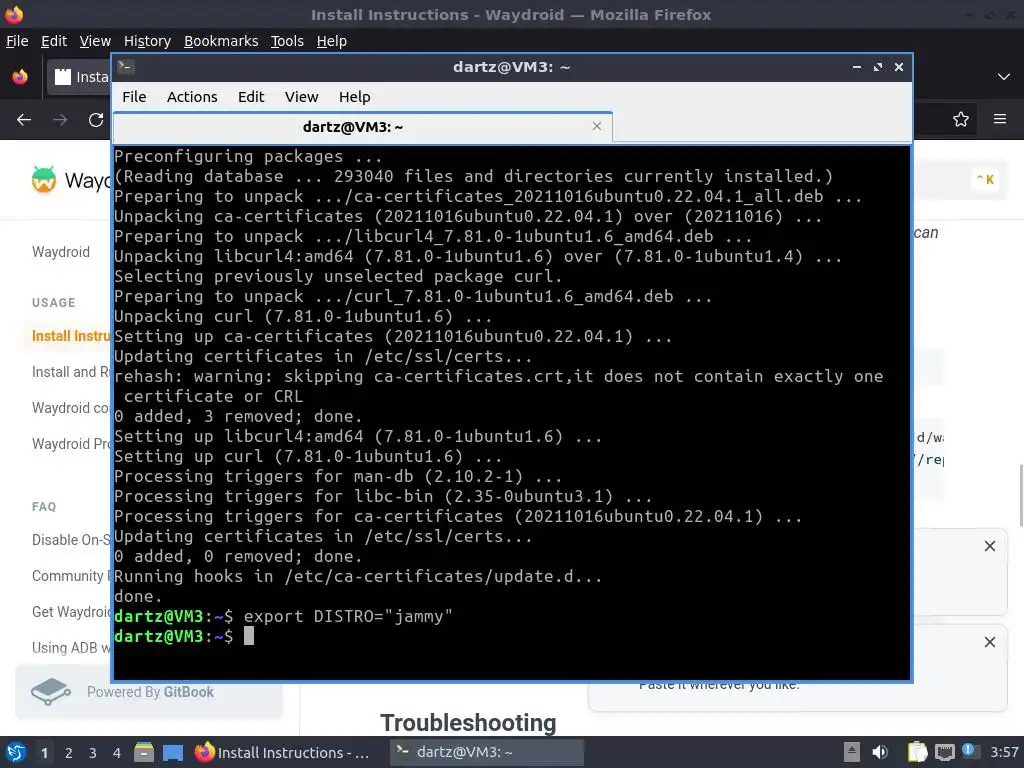Switch to workspace 1
The height and width of the screenshot is (768, 1024).
[44, 753]
